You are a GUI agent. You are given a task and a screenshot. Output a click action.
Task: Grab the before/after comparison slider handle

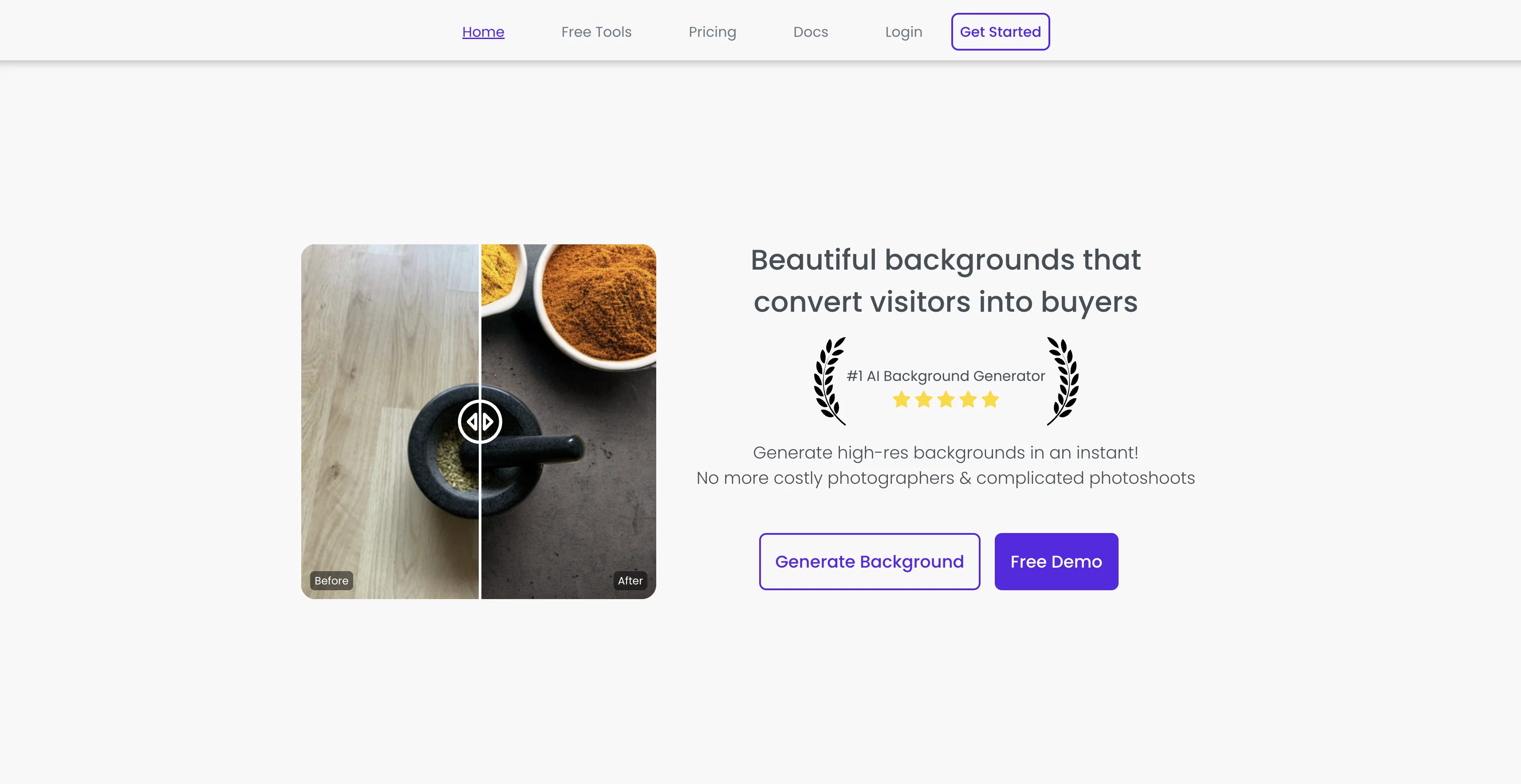click(480, 422)
